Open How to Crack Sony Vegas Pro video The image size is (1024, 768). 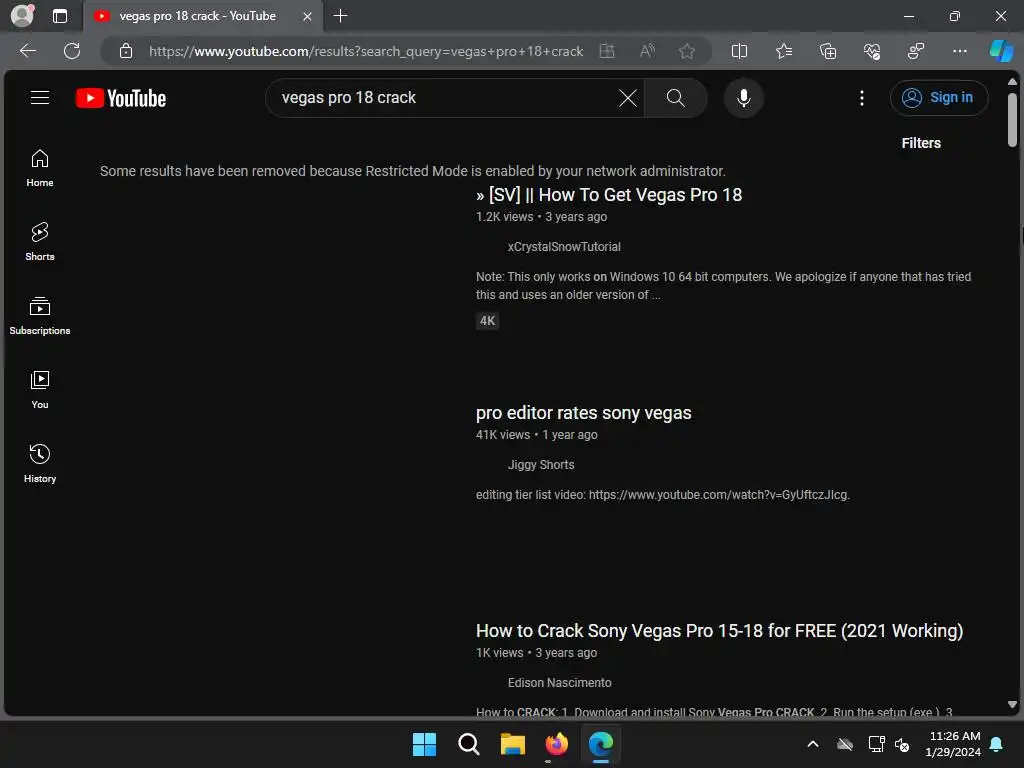tap(719, 631)
